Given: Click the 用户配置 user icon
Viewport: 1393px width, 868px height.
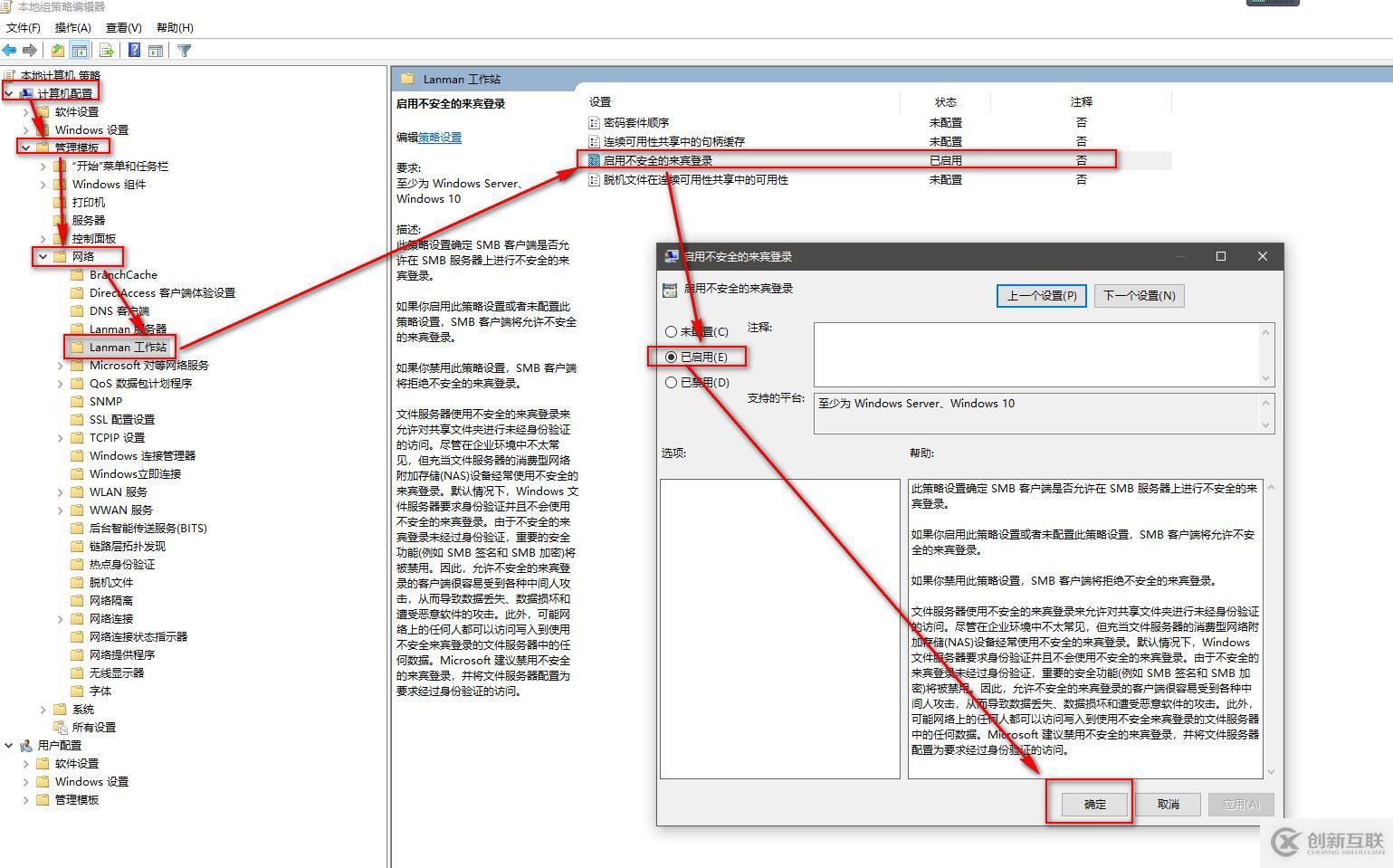Looking at the screenshot, I should point(25,745).
